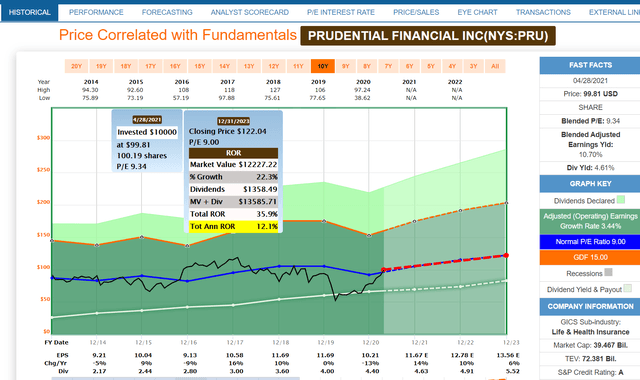Click the 12/31/2023 closing price tooltip
The height and width of the screenshot is (380, 640).
(233, 171)
